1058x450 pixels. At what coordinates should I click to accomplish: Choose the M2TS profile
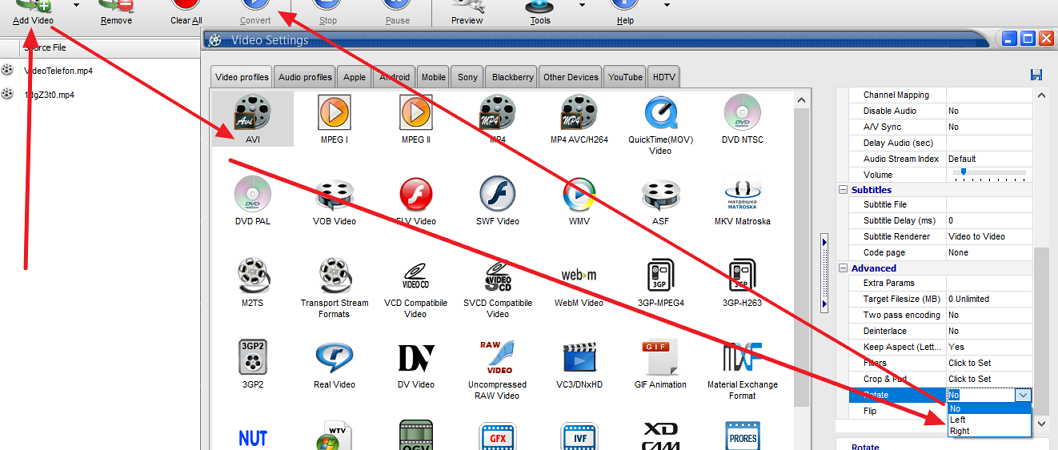[253, 283]
